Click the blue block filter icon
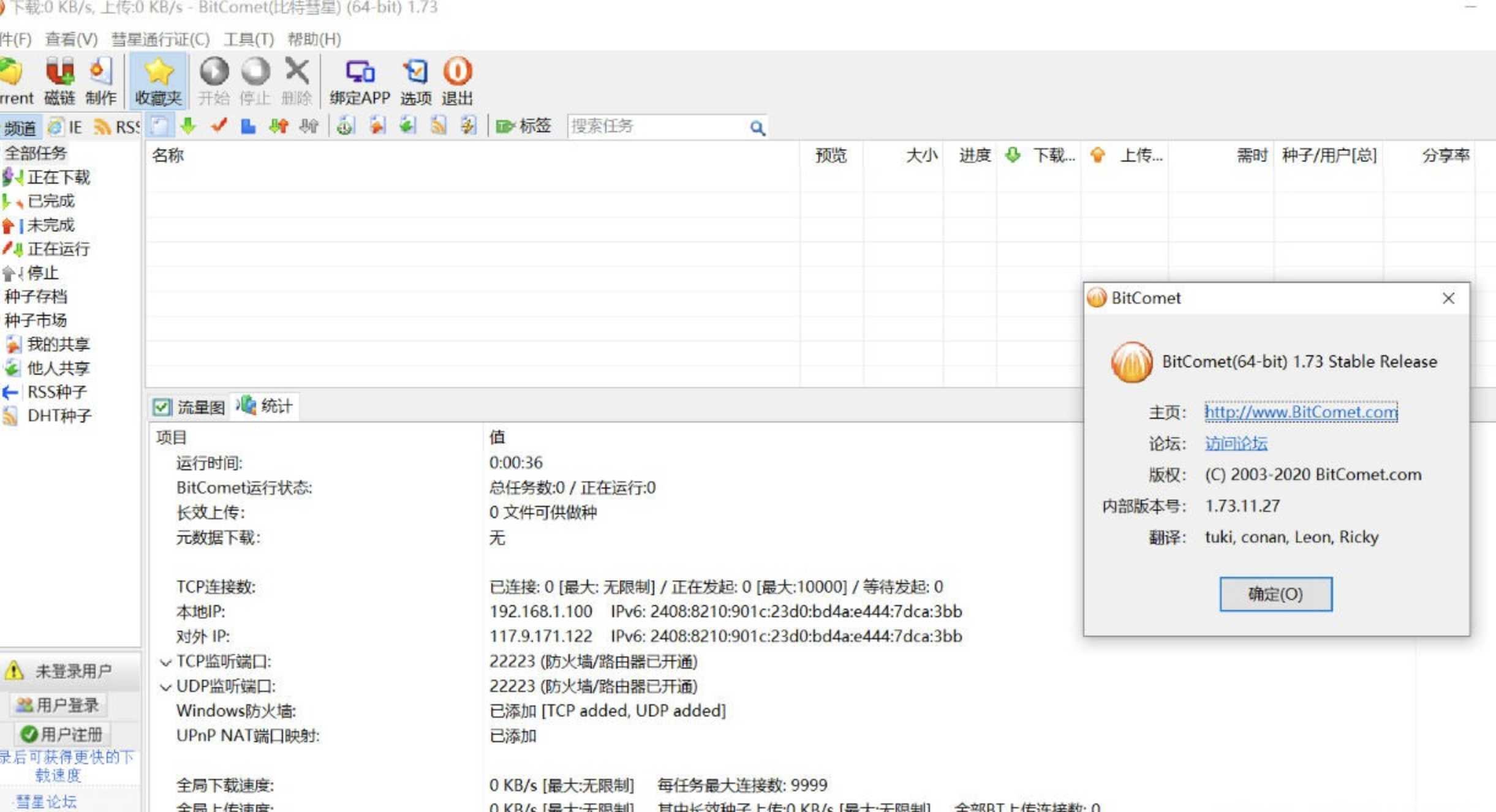 (248, 126)
